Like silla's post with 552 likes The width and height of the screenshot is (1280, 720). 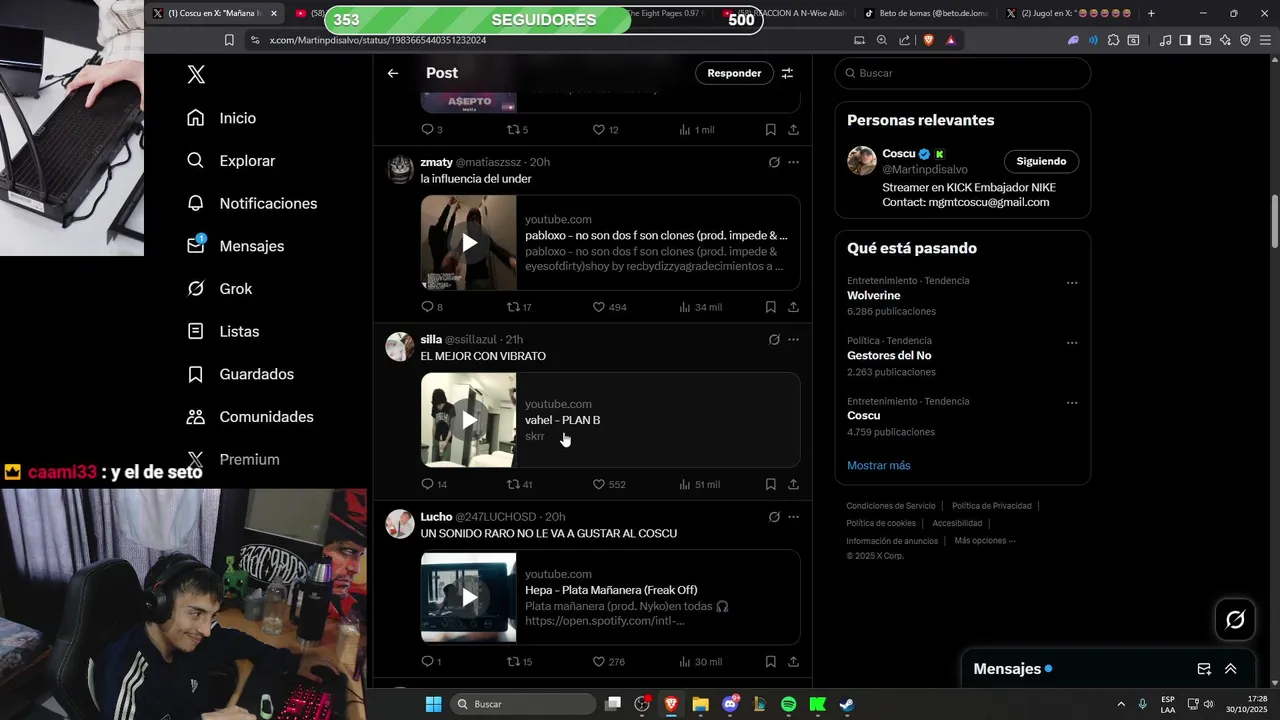[x=599, y=484]
